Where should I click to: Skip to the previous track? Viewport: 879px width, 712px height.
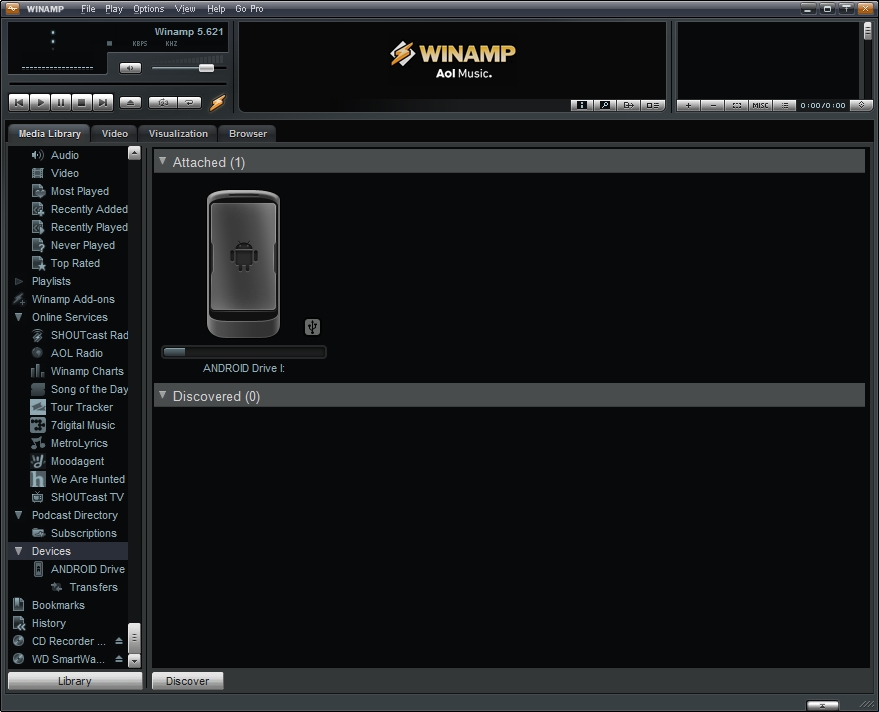click(19, 103)
